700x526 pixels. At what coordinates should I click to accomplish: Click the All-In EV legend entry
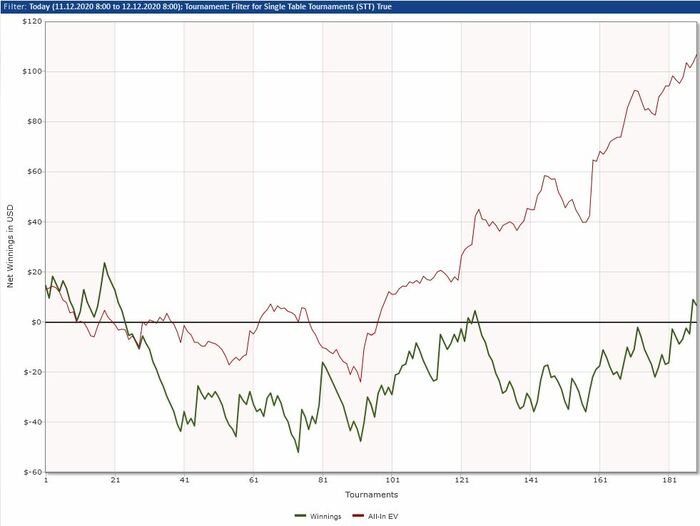[x=375, y=516]
